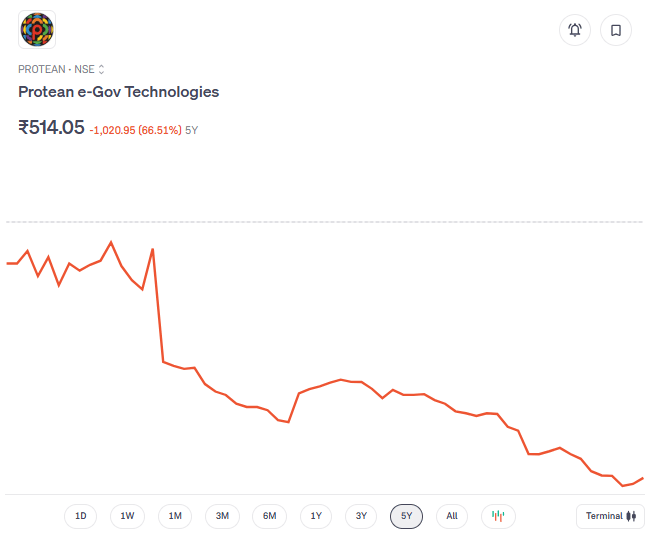Screen dimensions: 656x546
Task: Switch chart to 6M range
Action: tap(269, 516)
